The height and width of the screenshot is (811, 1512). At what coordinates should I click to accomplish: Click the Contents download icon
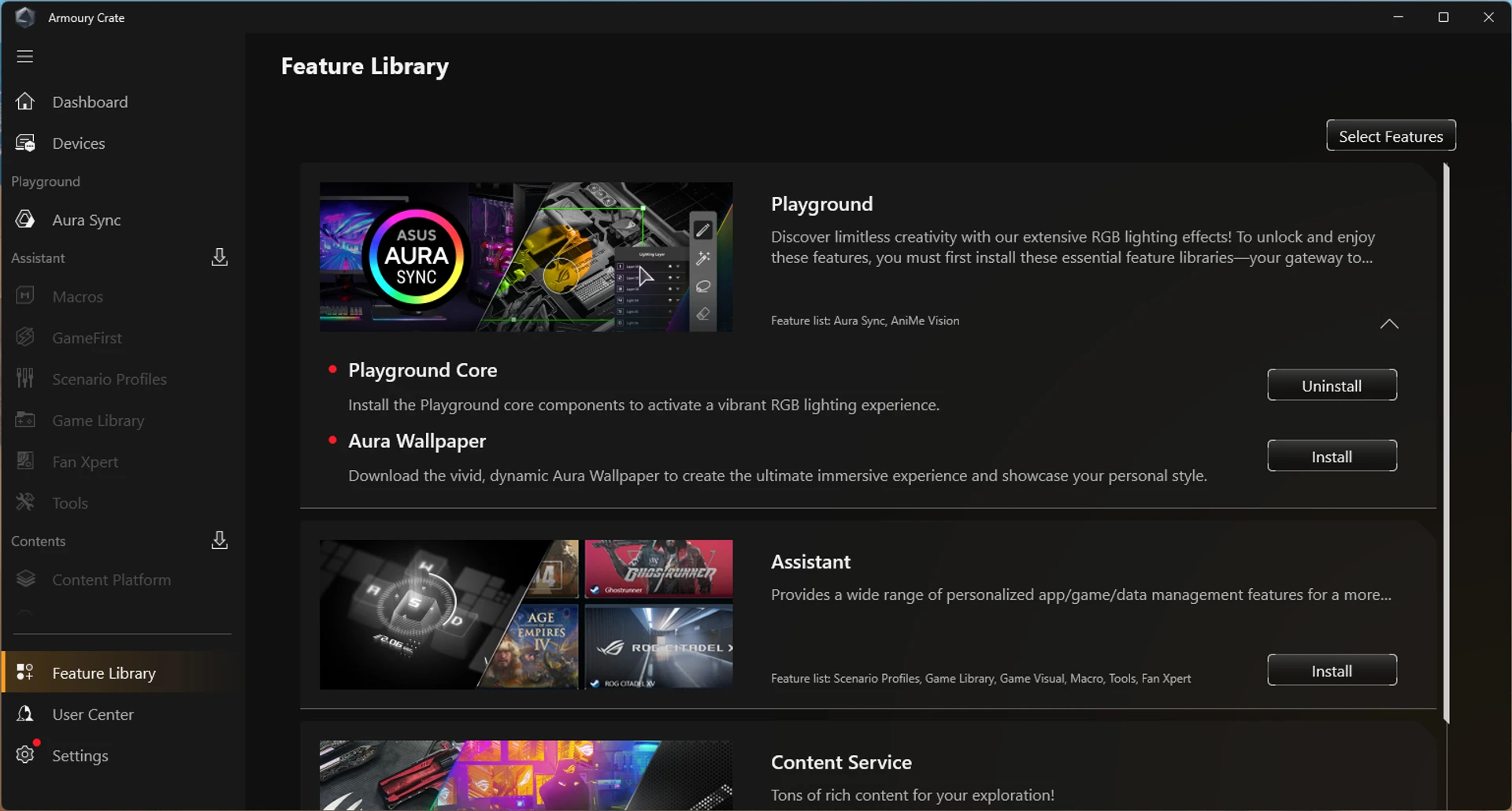[x=220, y=540]
